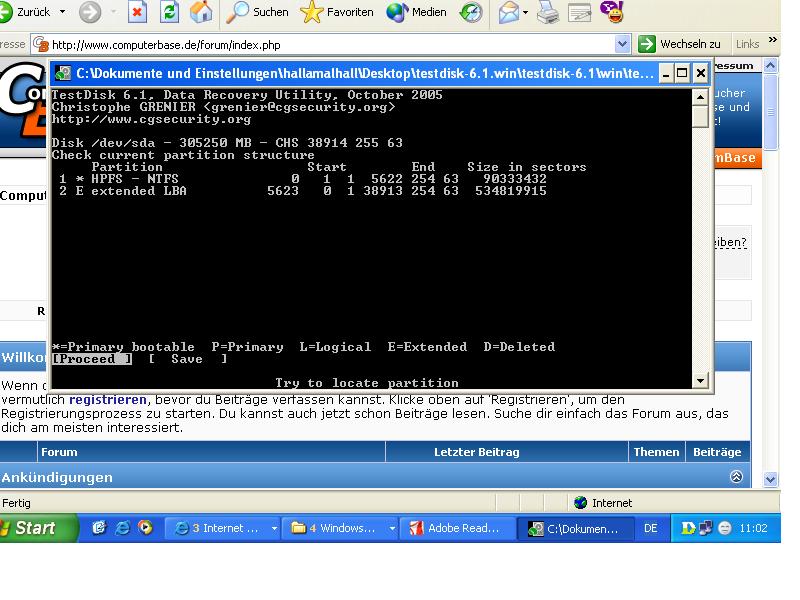Click browser page scrollbar up arrow
The height and width of the screenshot is (600, 800).
click(770, 65)
